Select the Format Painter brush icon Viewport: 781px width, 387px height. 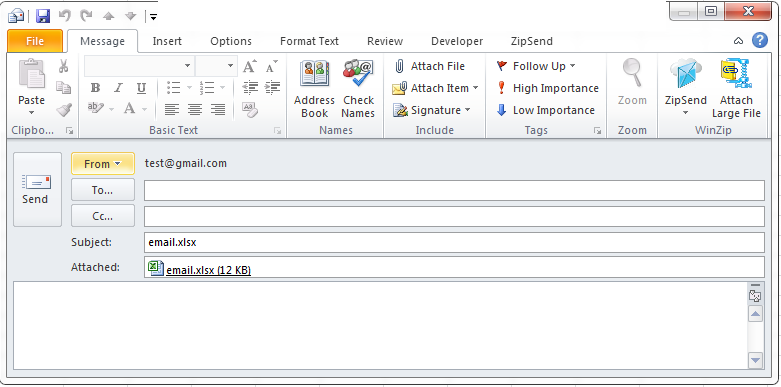tap(64, 110)
